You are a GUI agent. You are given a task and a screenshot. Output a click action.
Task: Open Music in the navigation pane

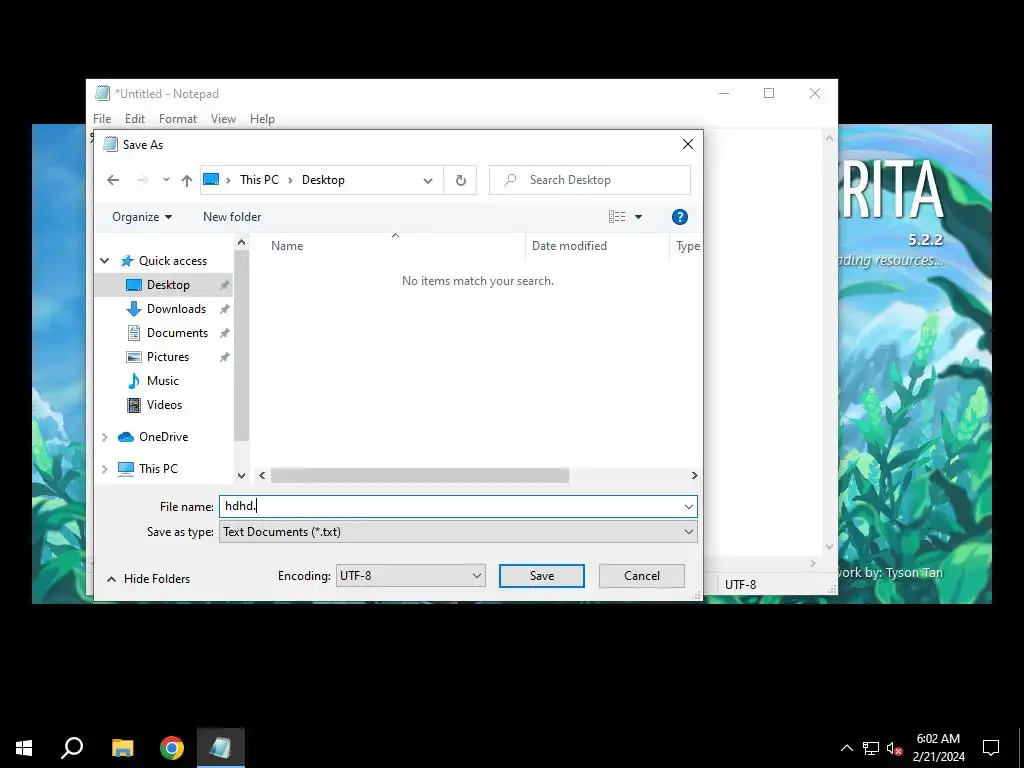tap(163, 381)
